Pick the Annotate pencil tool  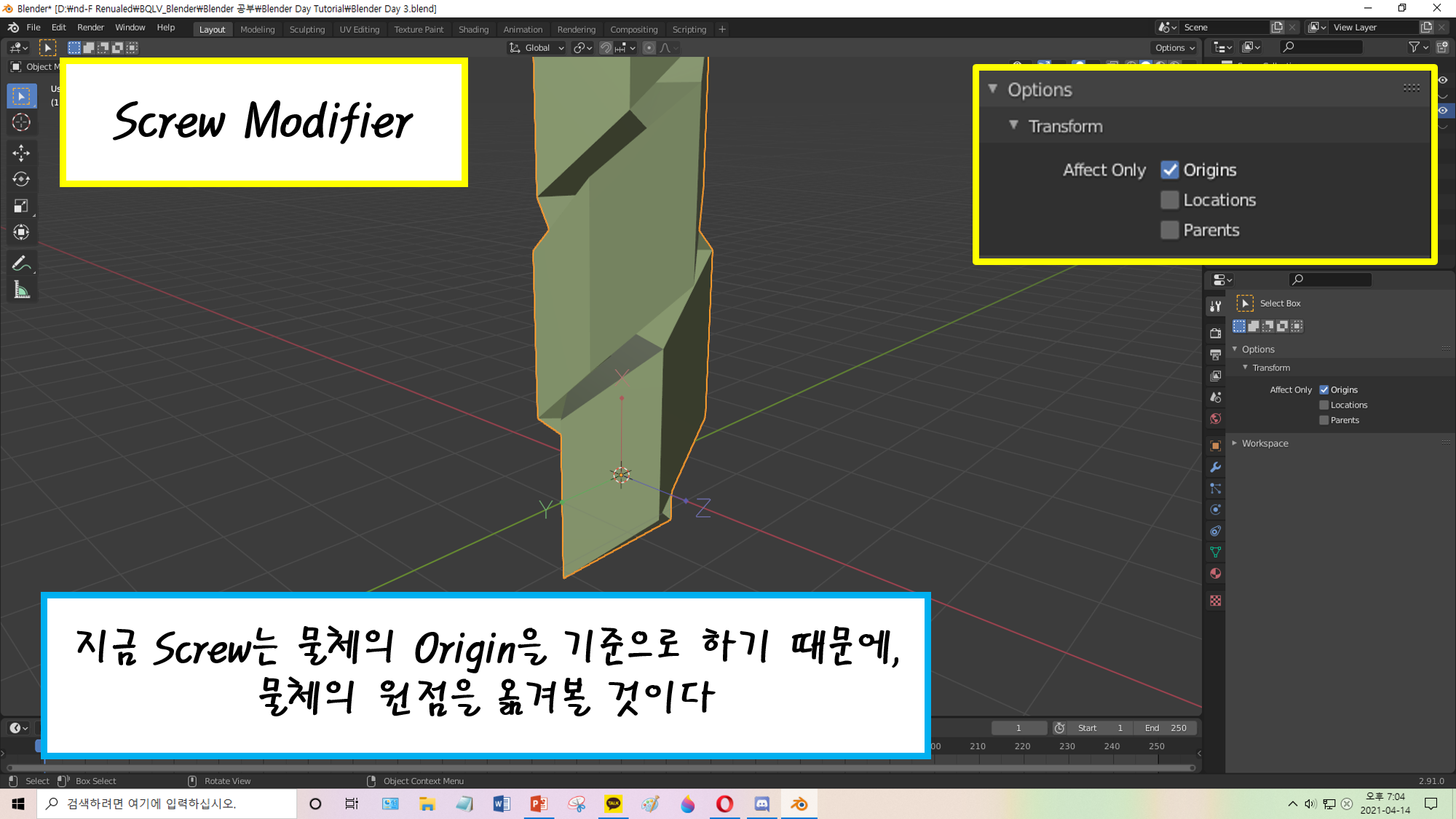(x=21, y=263)
